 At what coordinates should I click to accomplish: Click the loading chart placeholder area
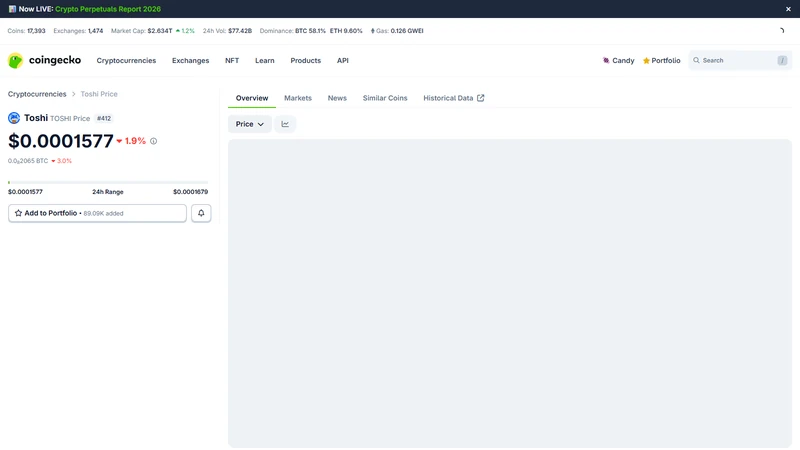click(510, 293)
